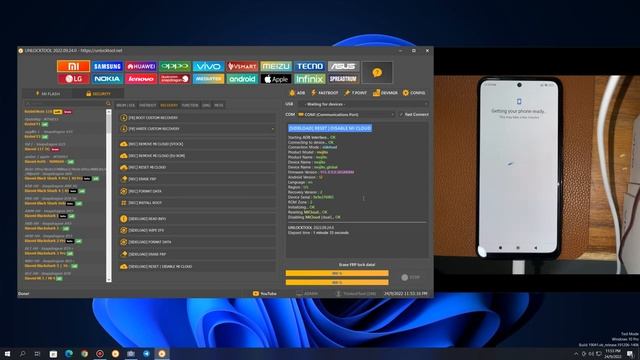
Task: Open Google Chrome from the taskbar
Action: 84,353
